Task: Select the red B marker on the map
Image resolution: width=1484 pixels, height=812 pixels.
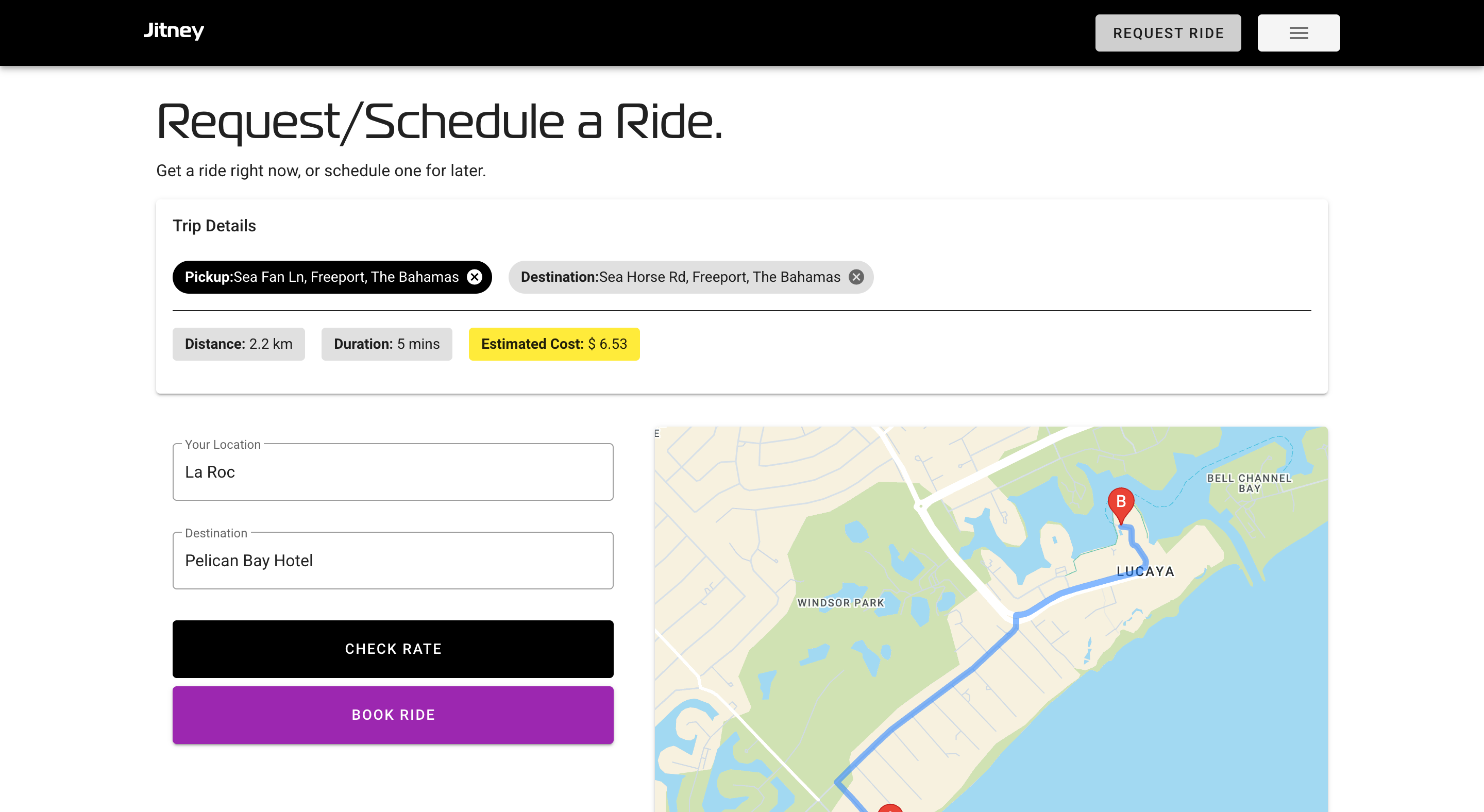Action: (x=1121, y=503)
